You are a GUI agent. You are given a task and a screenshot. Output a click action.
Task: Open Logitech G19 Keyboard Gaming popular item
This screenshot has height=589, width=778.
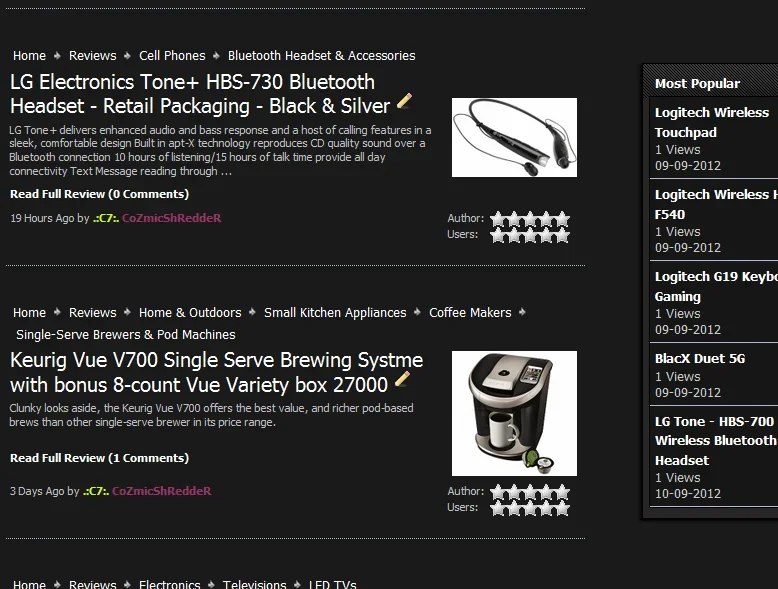tap(716, 286)
